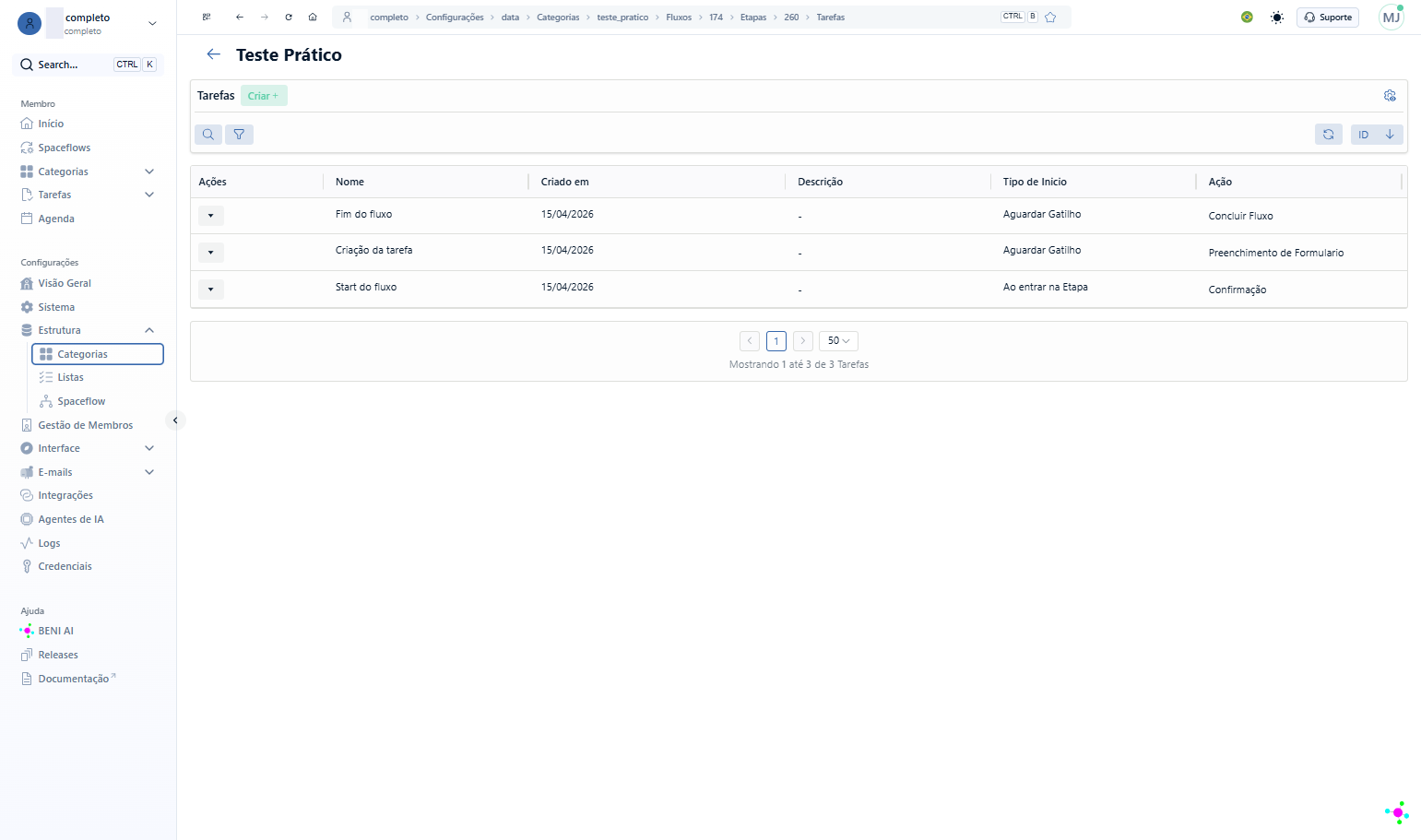The image size is (1421, 840).
Task: Open the 50 per page dropdown
Action: point(838,341)
